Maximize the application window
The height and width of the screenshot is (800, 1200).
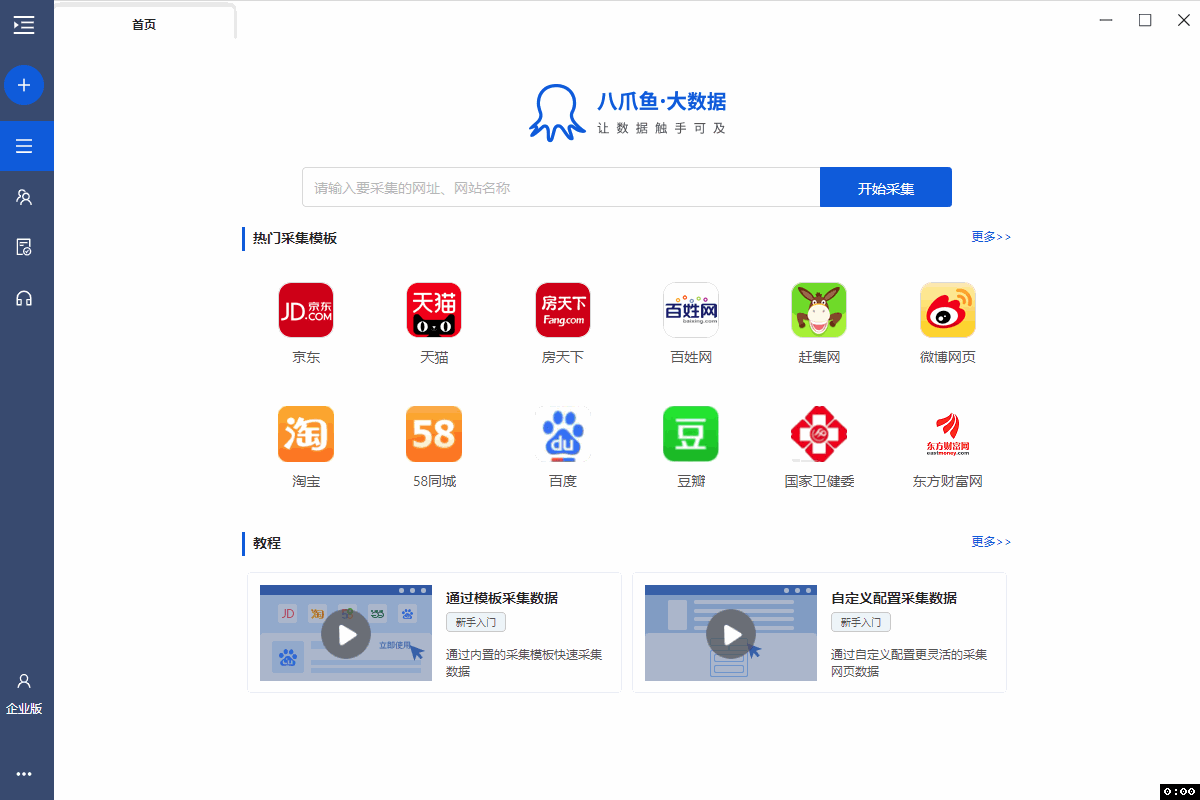(x=1145, y=20)
